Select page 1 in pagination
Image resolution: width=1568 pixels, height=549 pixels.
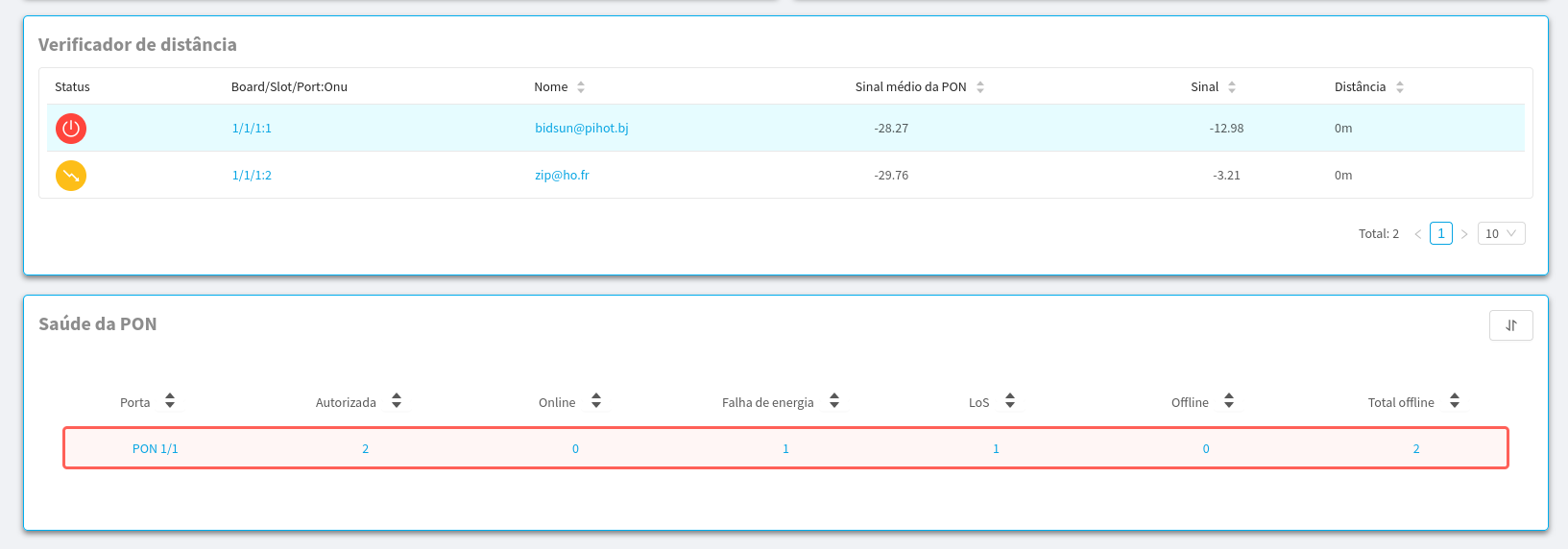click(1440, 233)
